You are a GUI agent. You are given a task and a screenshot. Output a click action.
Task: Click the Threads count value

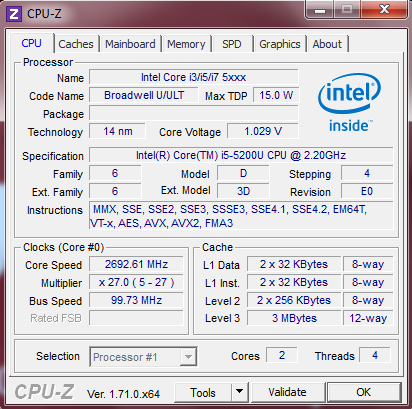pyautogui.click(x=375, y=355)
